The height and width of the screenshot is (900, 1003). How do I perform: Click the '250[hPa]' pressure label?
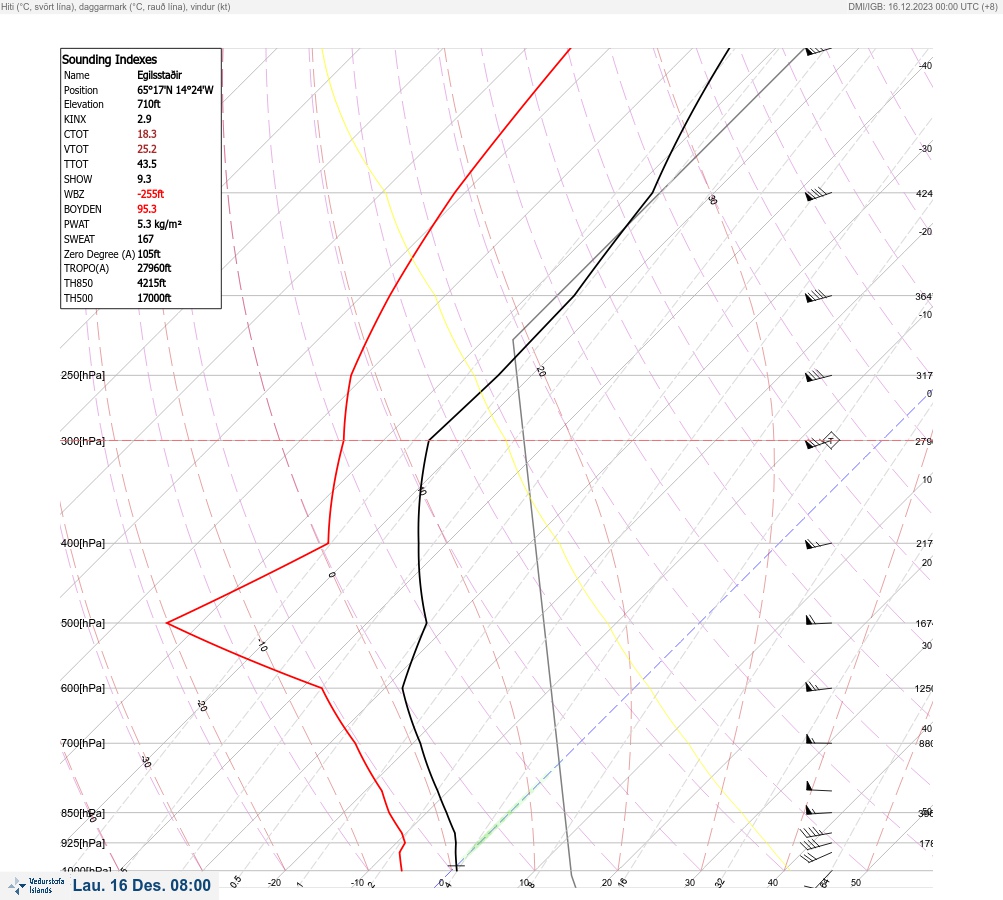point(83,375)
